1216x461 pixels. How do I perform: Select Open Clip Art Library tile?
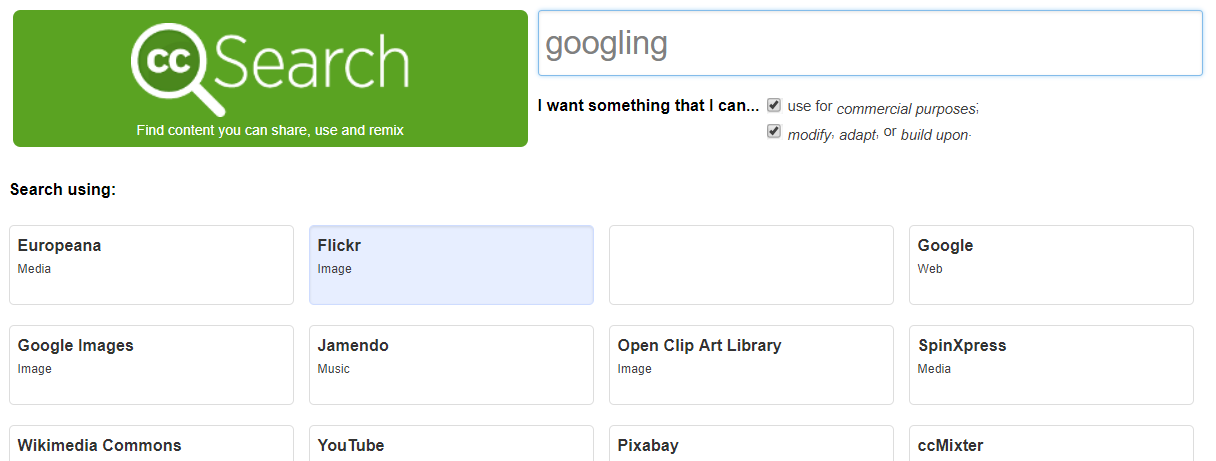[x=751, y=365]
